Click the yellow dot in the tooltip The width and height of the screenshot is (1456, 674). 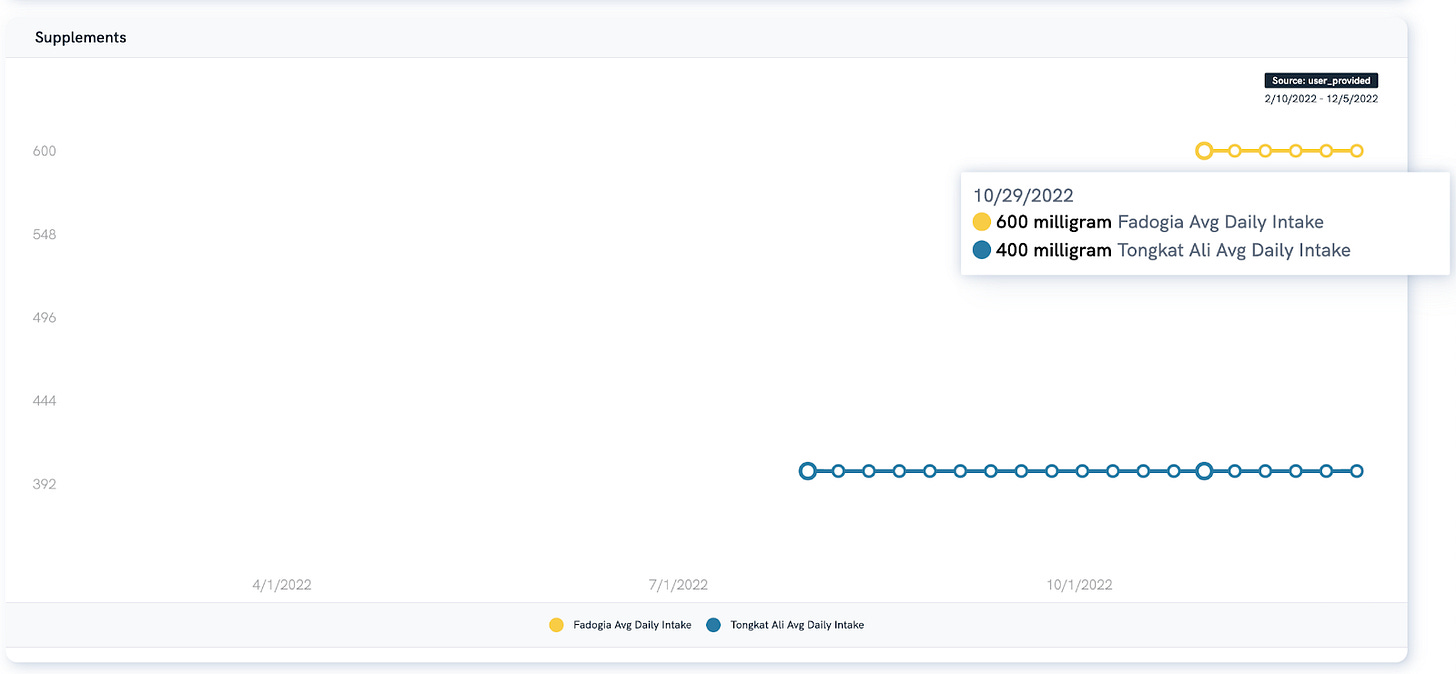click(982, 222)
